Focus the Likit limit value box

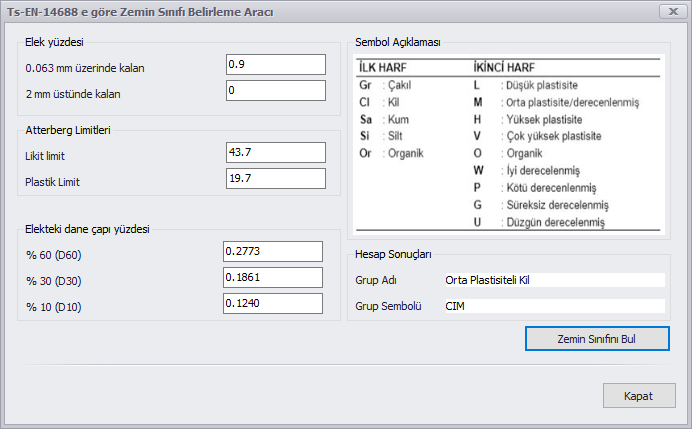click(x=276, y=152)
